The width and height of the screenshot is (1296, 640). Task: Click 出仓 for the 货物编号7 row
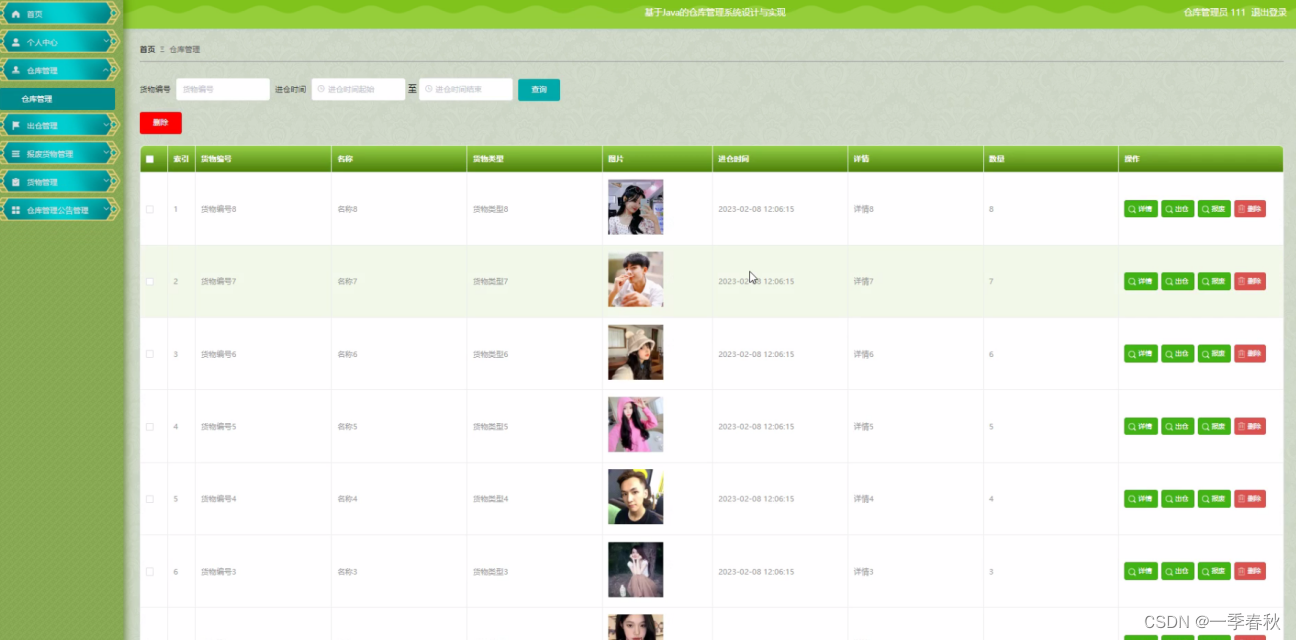click(x=1177, y=281)
